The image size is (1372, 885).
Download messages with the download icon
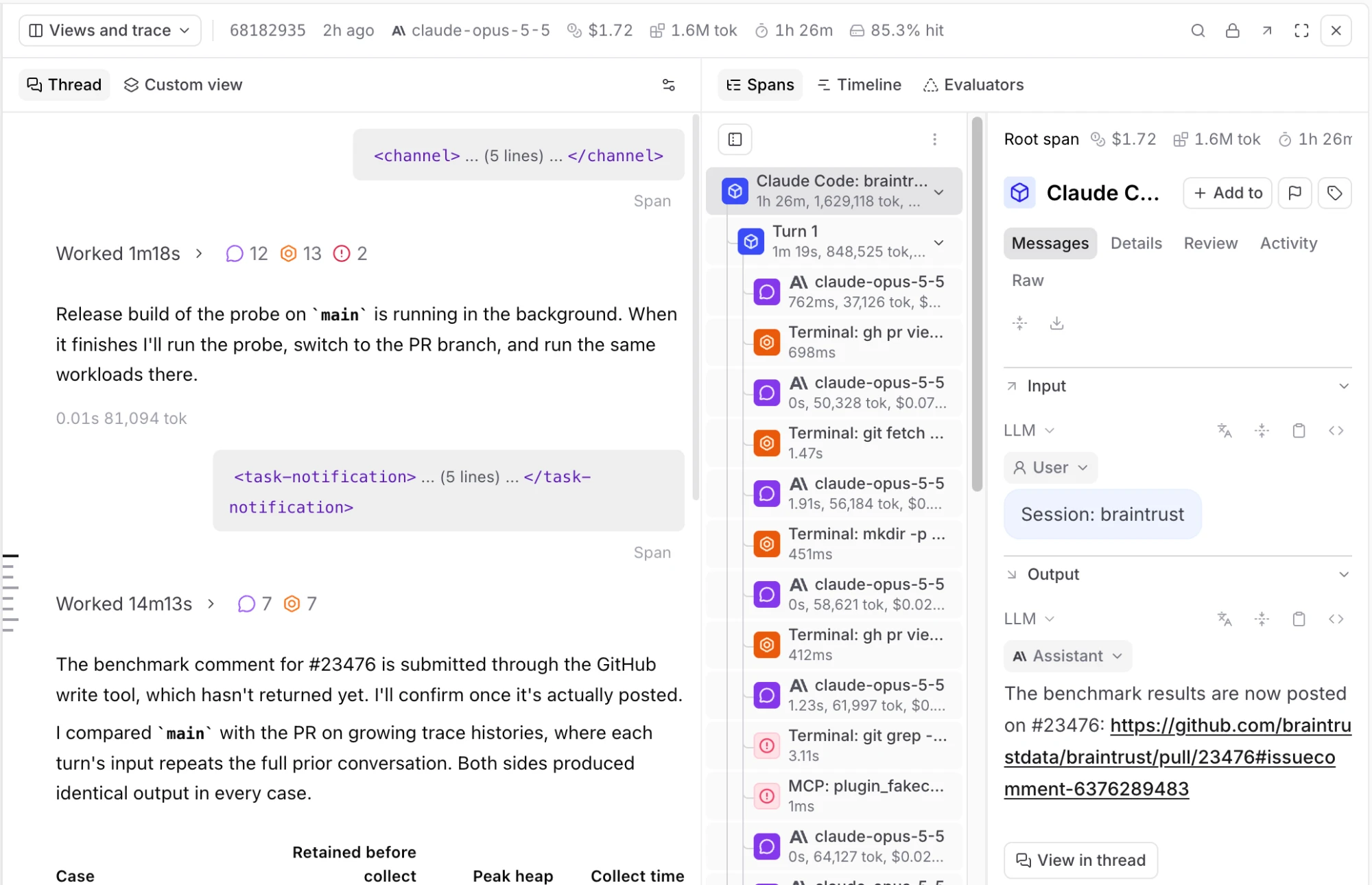click(1057, 323)
